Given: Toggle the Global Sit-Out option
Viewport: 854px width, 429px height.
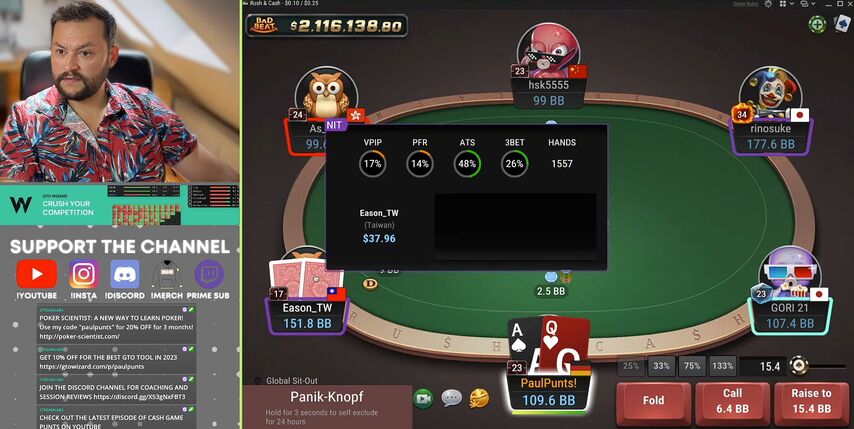Looking at the screenshot, I should coord(287,381).
